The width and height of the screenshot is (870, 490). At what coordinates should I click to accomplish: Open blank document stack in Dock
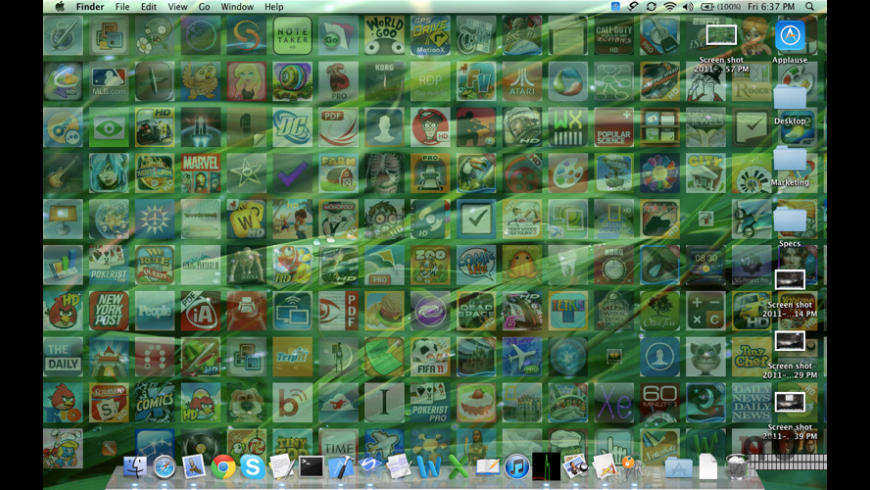(707, 466)
